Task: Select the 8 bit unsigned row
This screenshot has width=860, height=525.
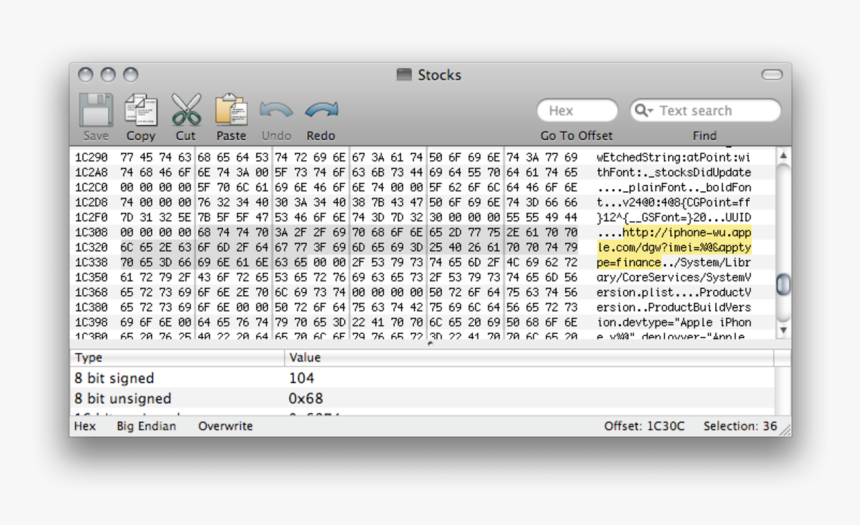Action: (x=422, y=398)
